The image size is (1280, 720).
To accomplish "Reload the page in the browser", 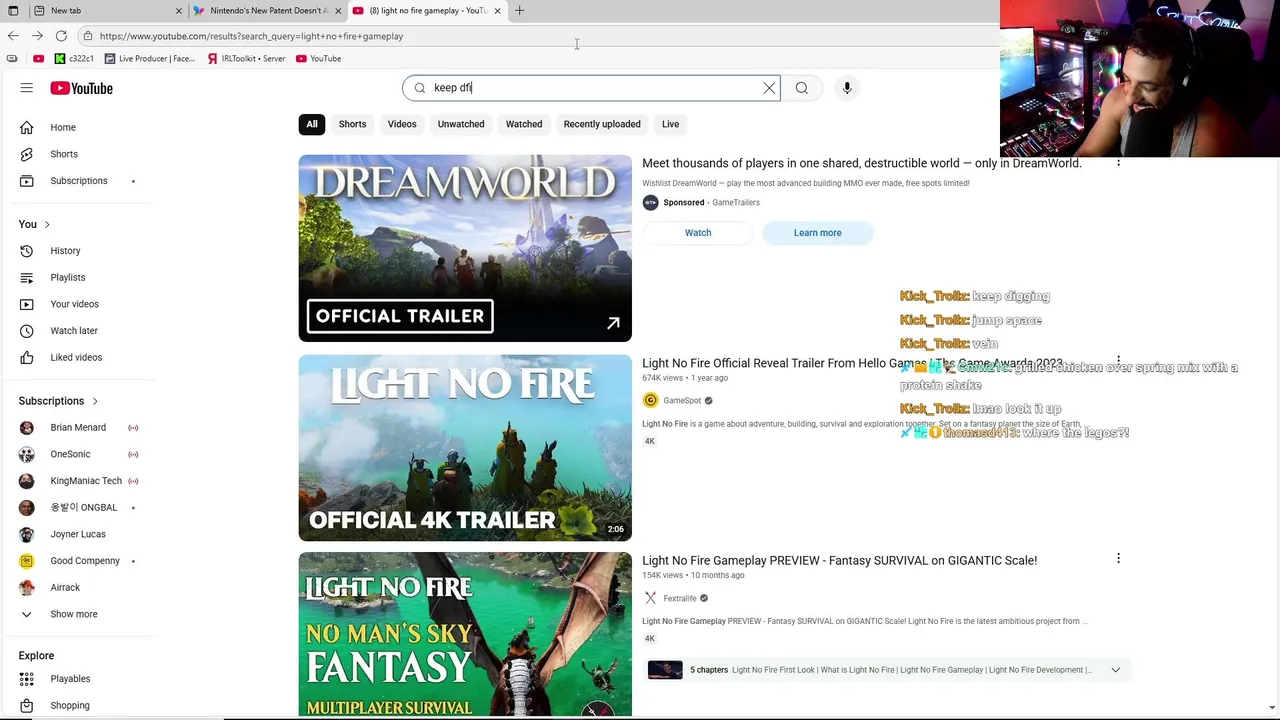I will pyautogui.click(x=61, y=36).
